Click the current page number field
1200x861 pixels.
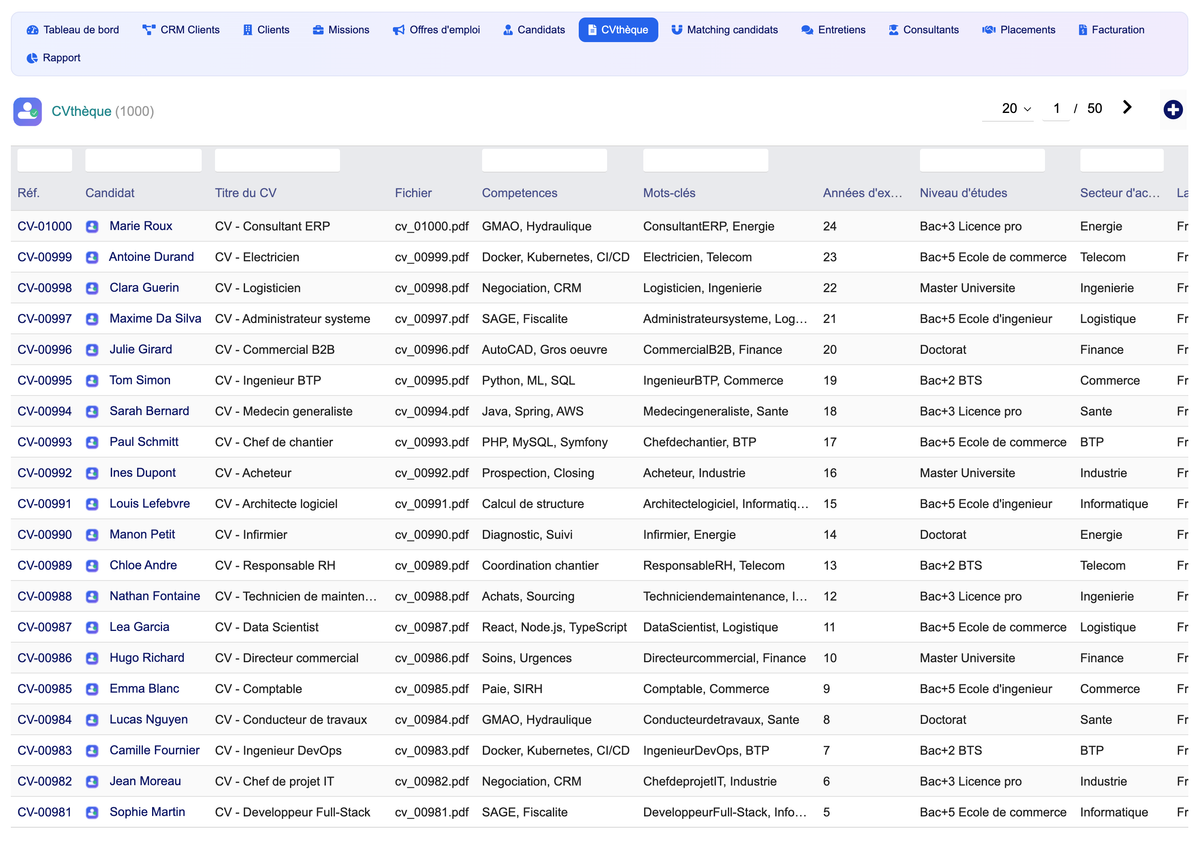(x=1056, y=108)
